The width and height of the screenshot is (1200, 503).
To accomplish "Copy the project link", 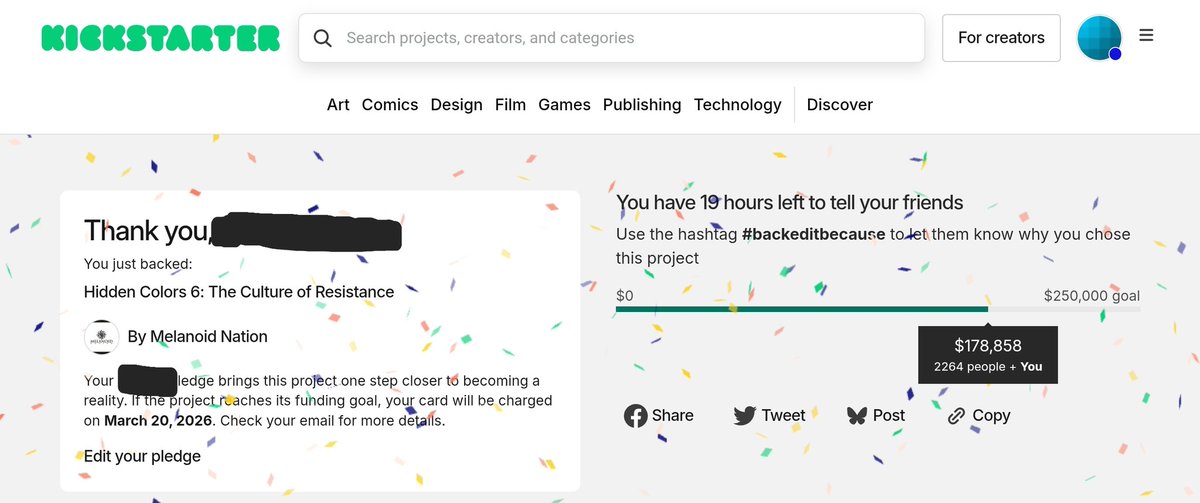I will point(978,415).
